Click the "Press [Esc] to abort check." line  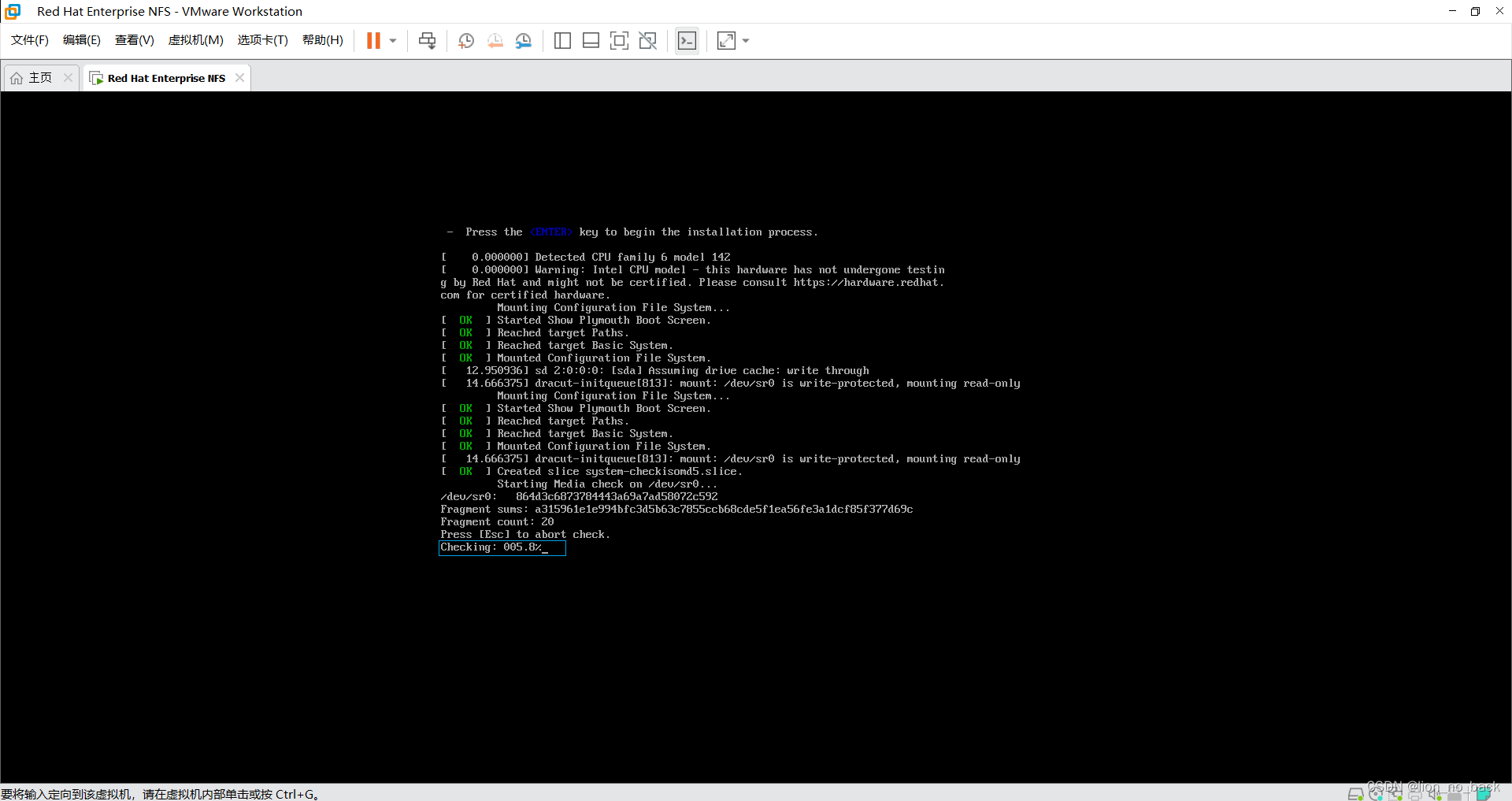[525, 535]
